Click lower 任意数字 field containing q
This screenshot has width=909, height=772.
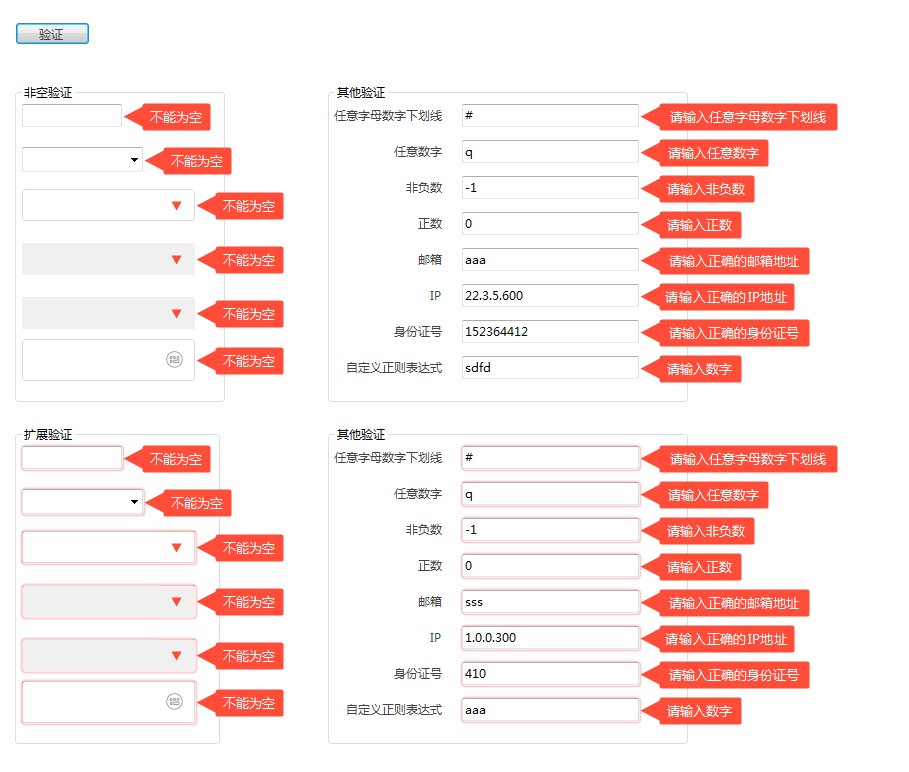tap(550, 494)
